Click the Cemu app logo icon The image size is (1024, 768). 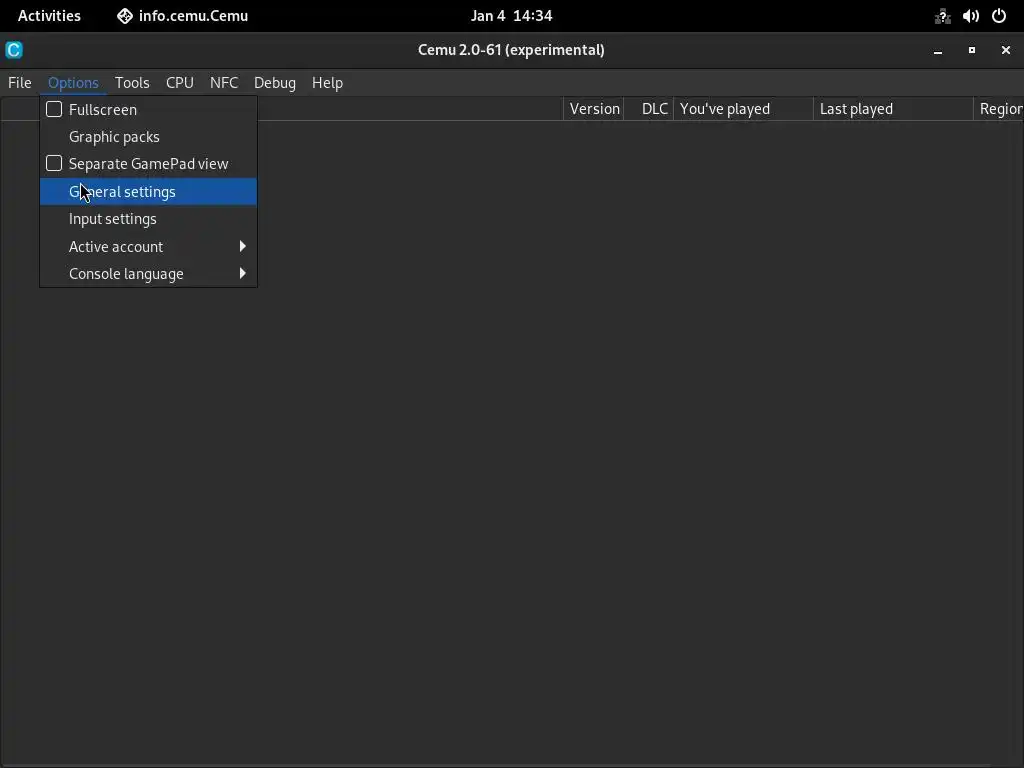[14, 50]
